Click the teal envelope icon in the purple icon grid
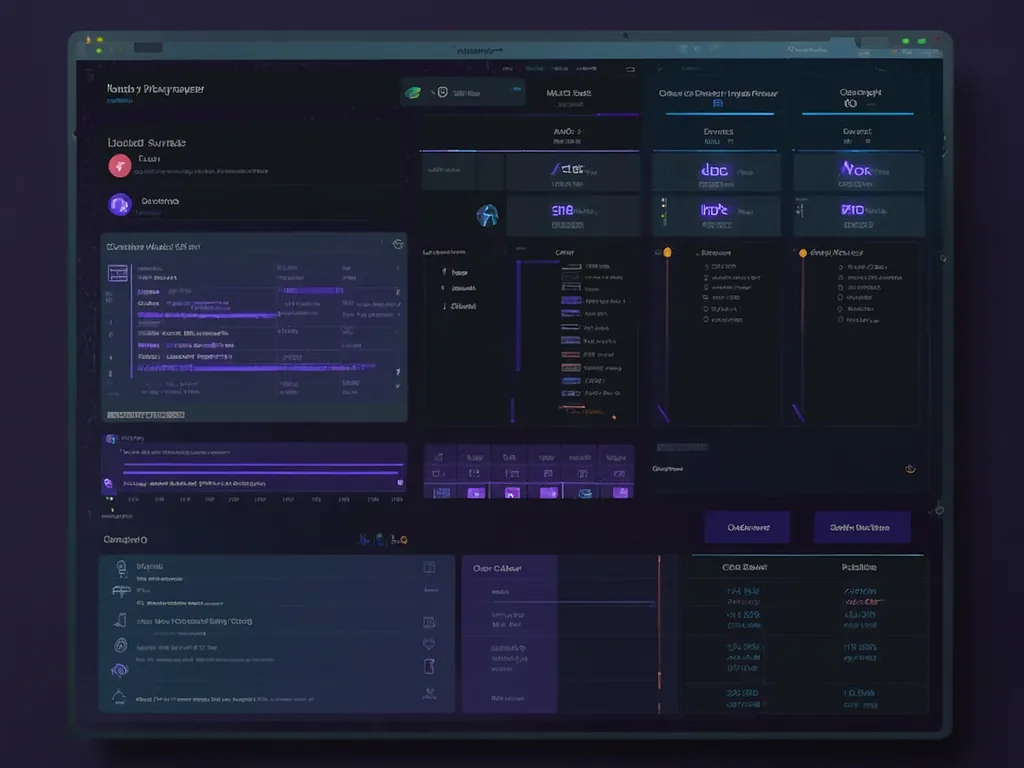 584,493
